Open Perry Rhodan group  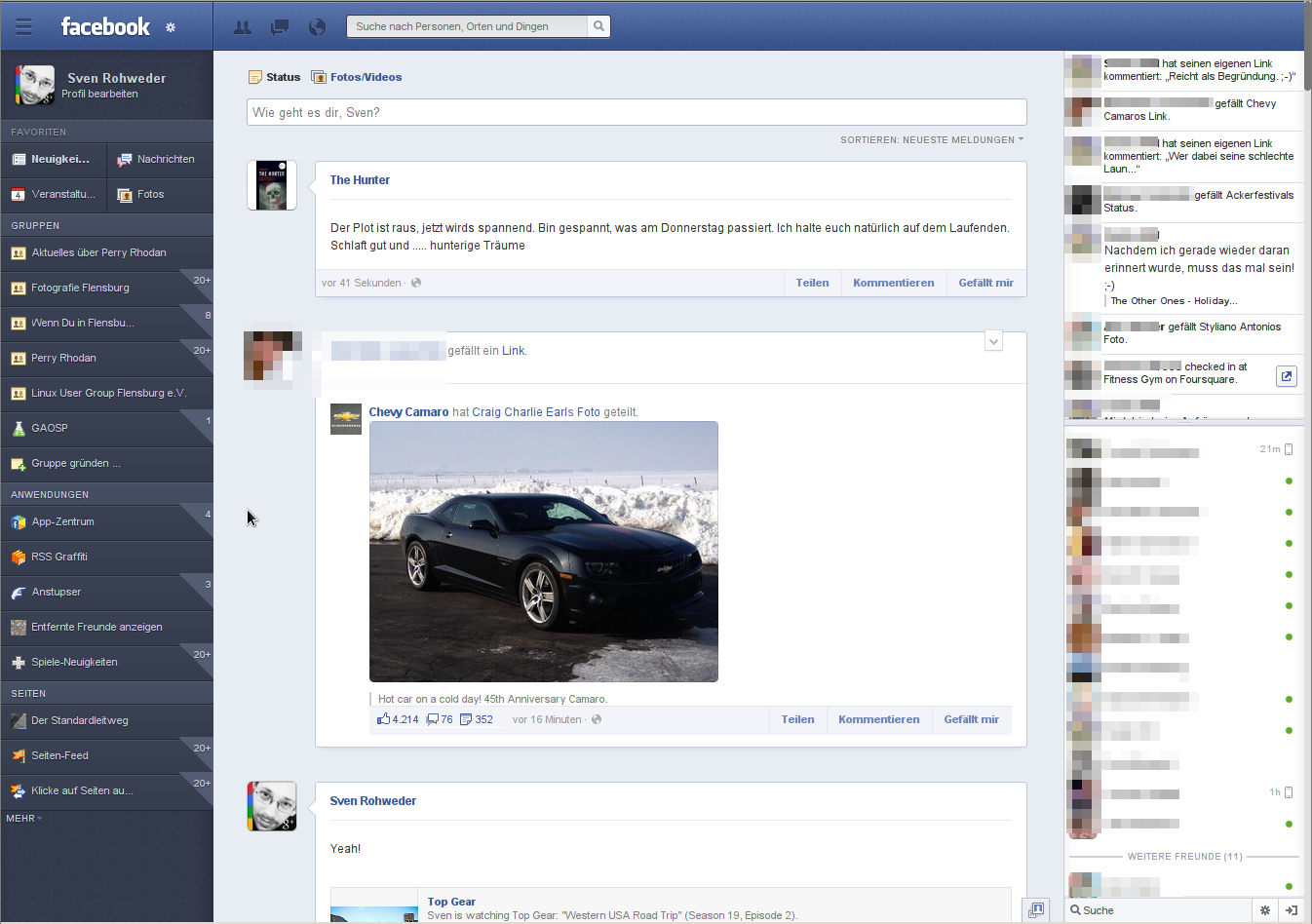[x=107, y=358]
